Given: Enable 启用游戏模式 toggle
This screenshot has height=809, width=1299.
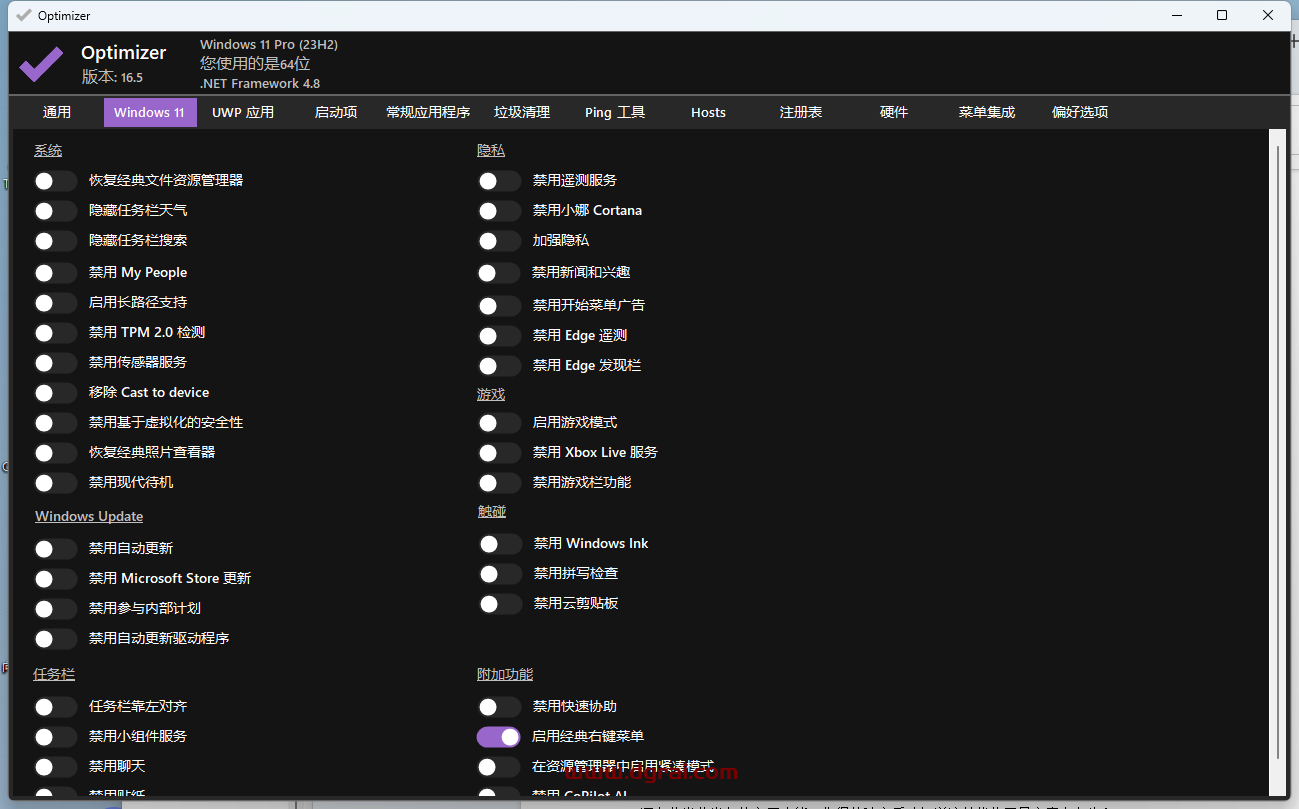Looking at the screenshot, I should tap(499, 423).
